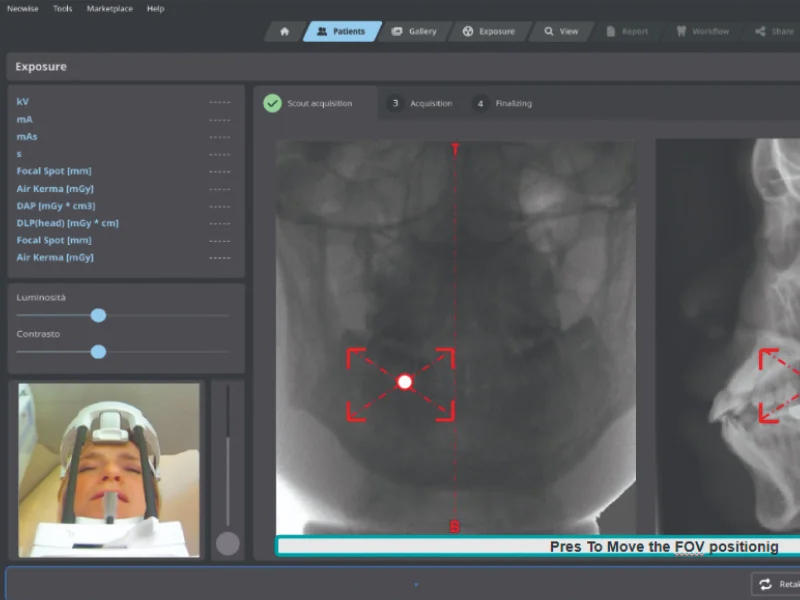Open the Gallery section
Viewport: 800px width, 600px height.
point(414,32)
